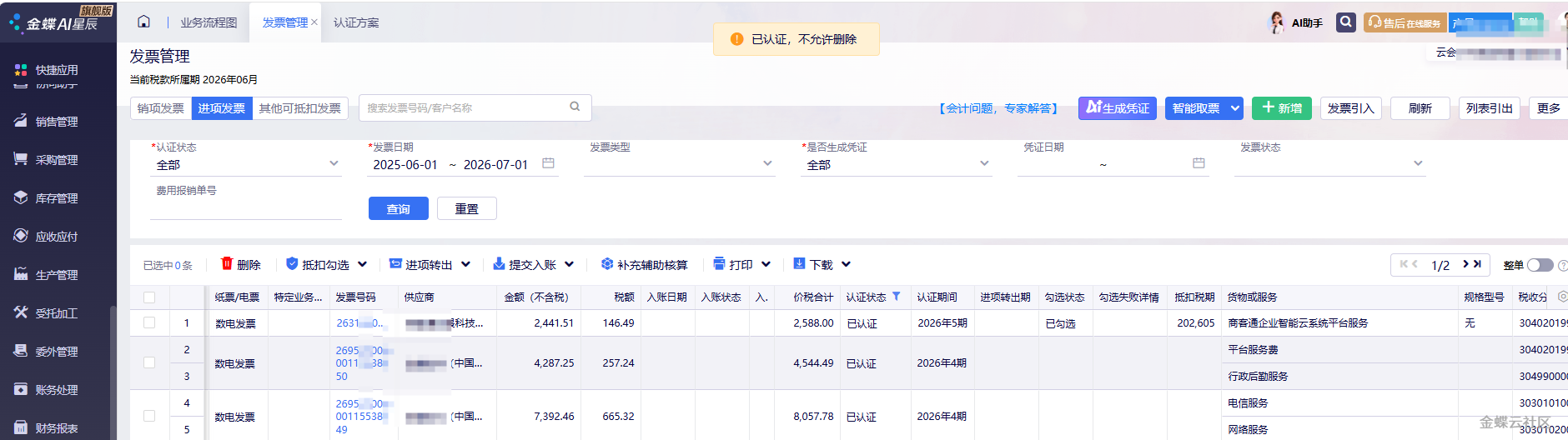1568x440 pixels.
Task: Click the 新增 button
Action: 1282,108
